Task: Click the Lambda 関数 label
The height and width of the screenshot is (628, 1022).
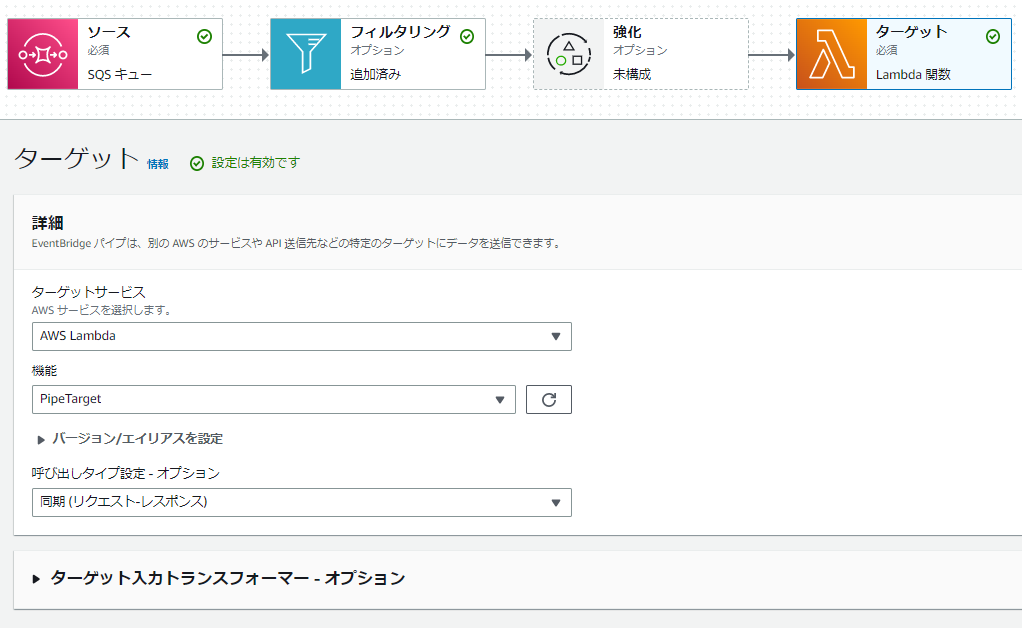Action: click(913, 75)
